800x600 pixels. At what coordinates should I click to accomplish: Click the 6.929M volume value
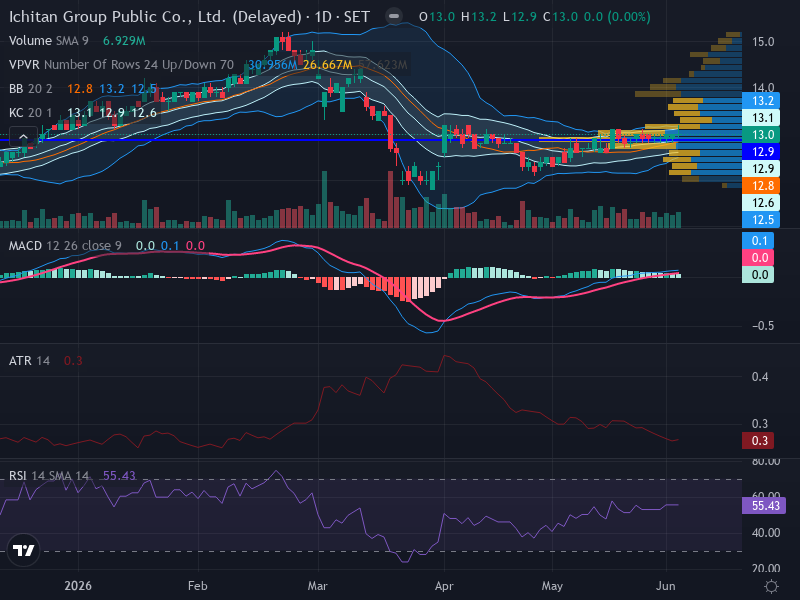(124, 41)
